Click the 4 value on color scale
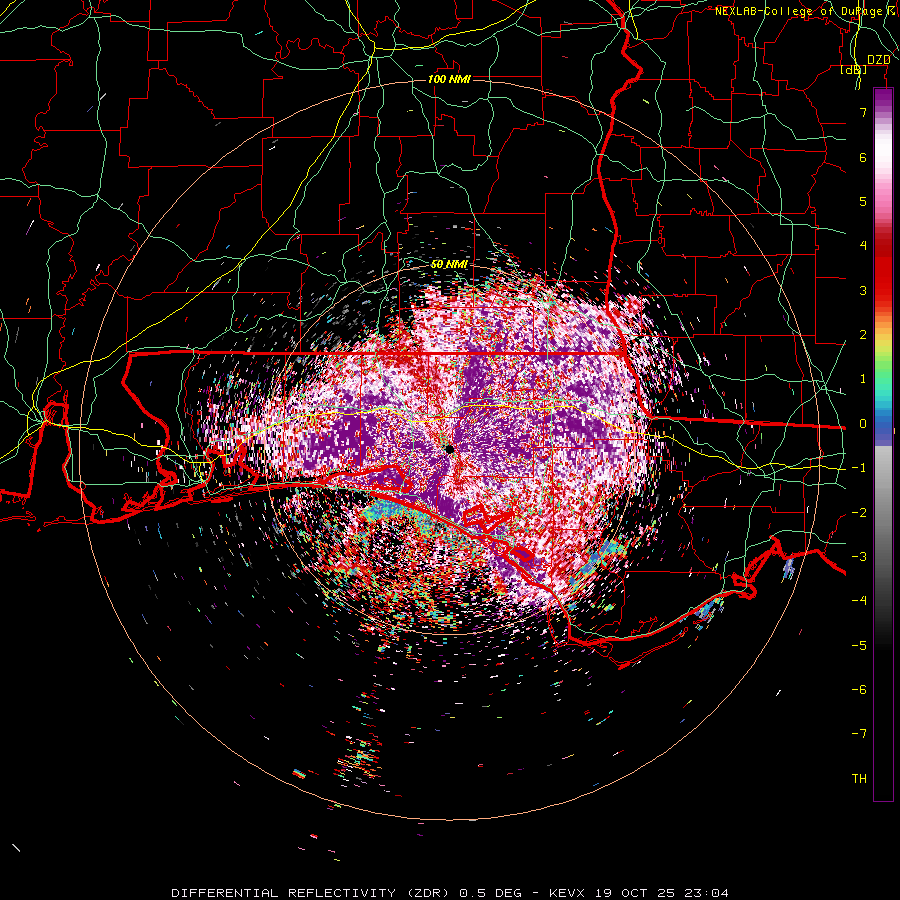Viewport: 900px width, 900px height. pyautogui.click(x=863, y=246)
